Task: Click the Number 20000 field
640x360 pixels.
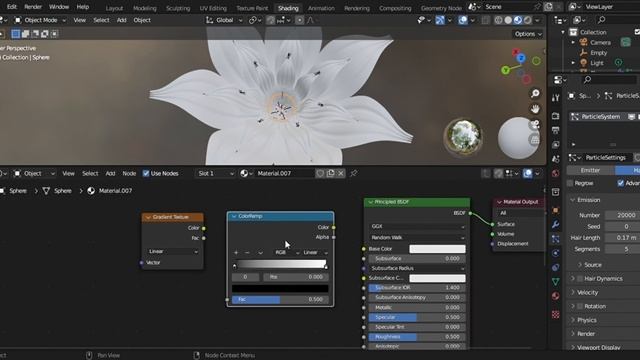Action: coord(622,215)
